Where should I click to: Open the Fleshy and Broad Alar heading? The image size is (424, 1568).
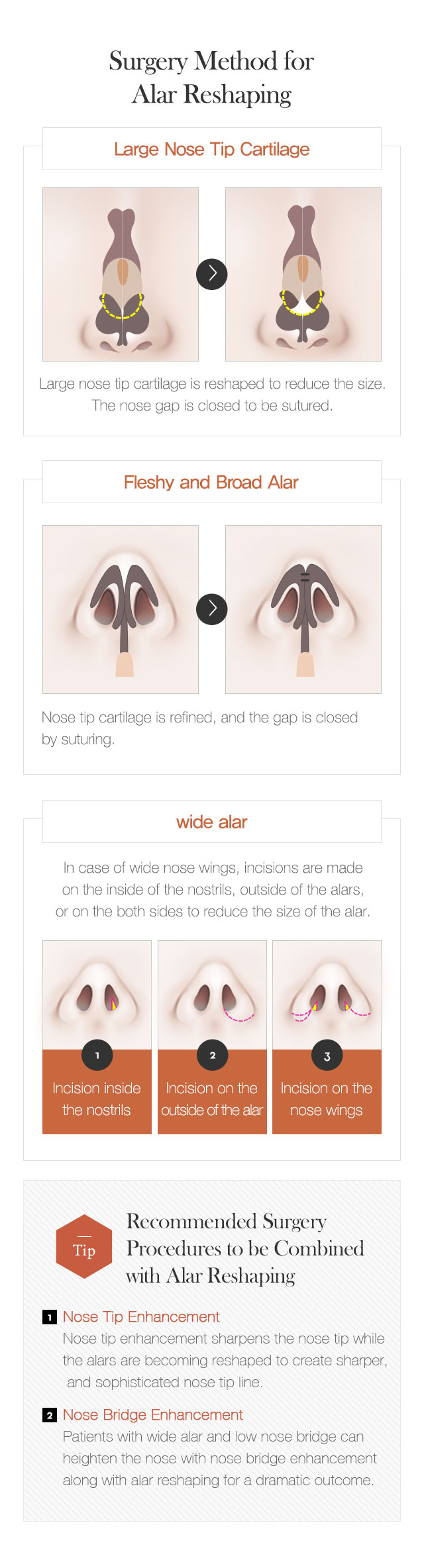tap(212, 482)
